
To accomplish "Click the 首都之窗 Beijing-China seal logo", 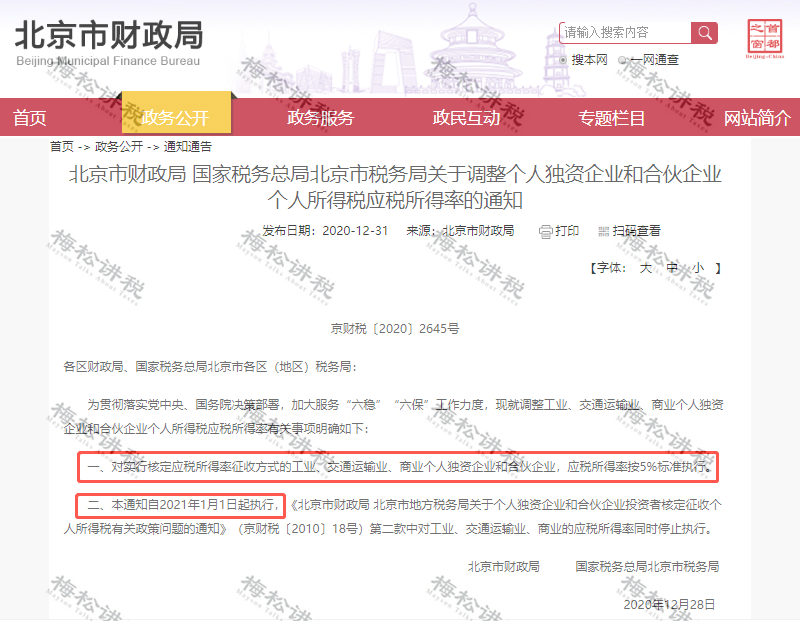I will click(x=763, y=36).
